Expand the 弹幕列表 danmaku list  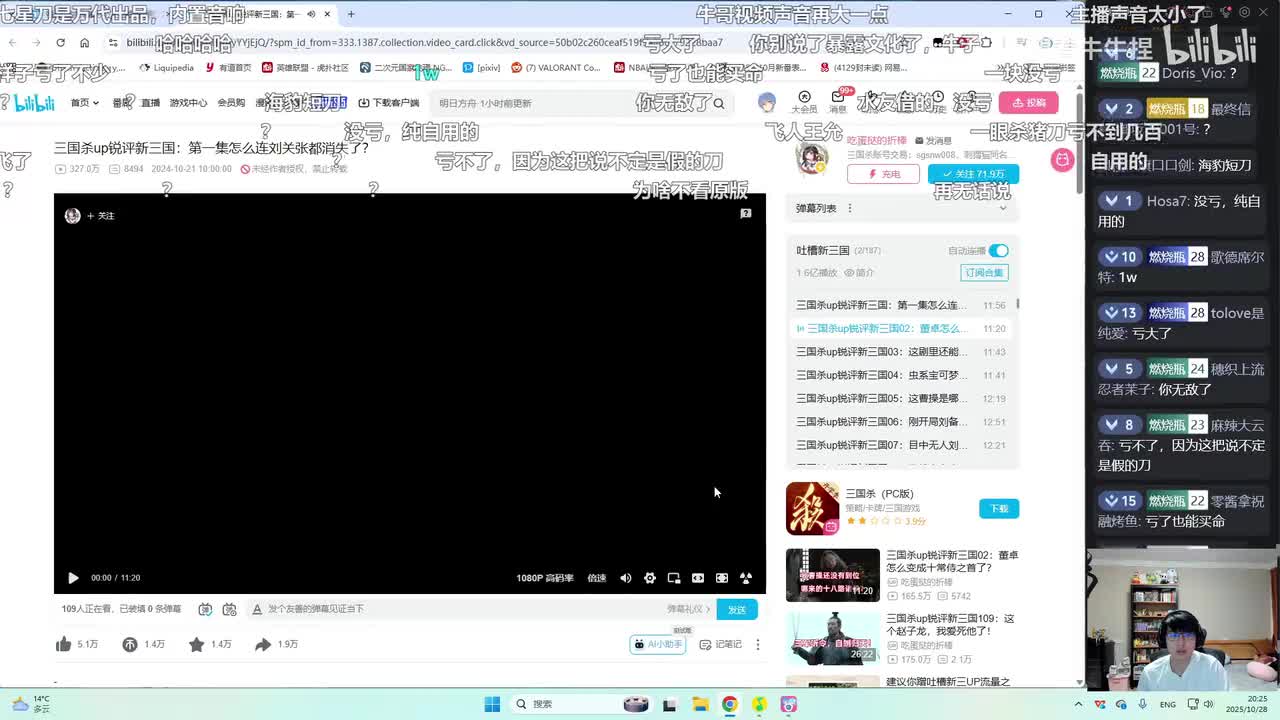(x=1003, y=208)
